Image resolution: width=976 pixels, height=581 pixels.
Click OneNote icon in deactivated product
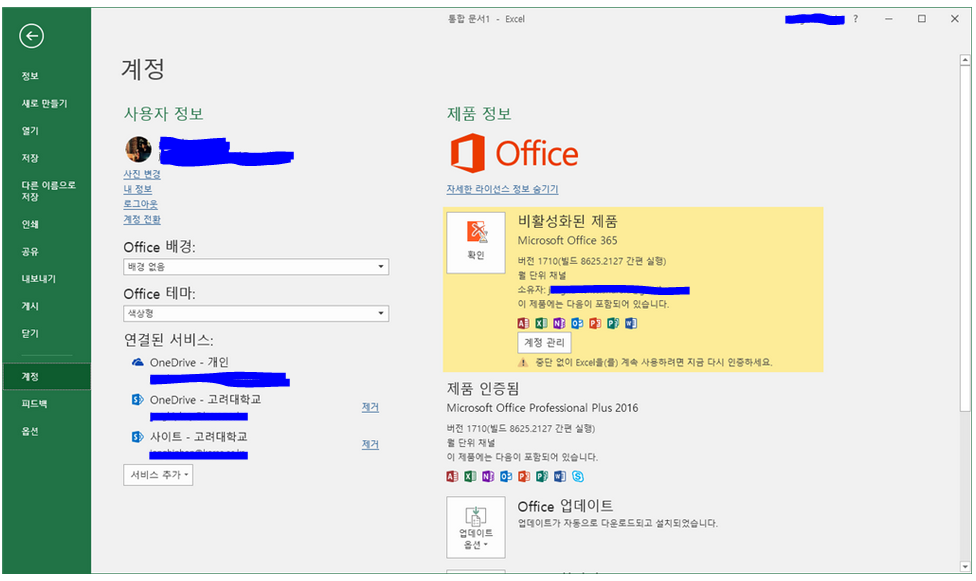pyautogui.click(x=559, y=323)
